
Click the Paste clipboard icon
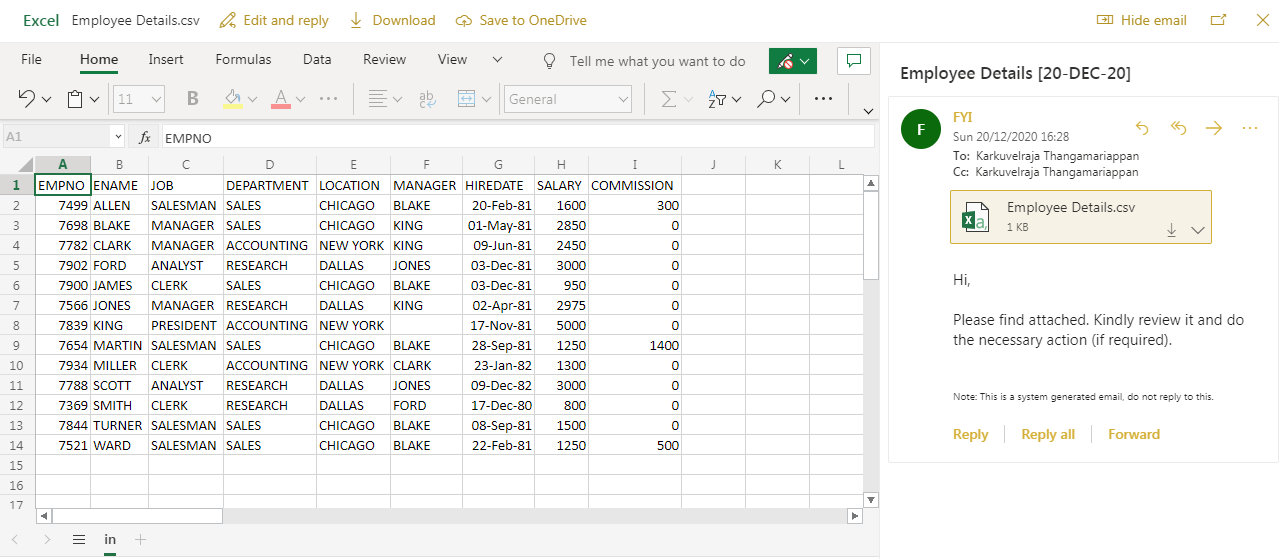pos(74,99)
